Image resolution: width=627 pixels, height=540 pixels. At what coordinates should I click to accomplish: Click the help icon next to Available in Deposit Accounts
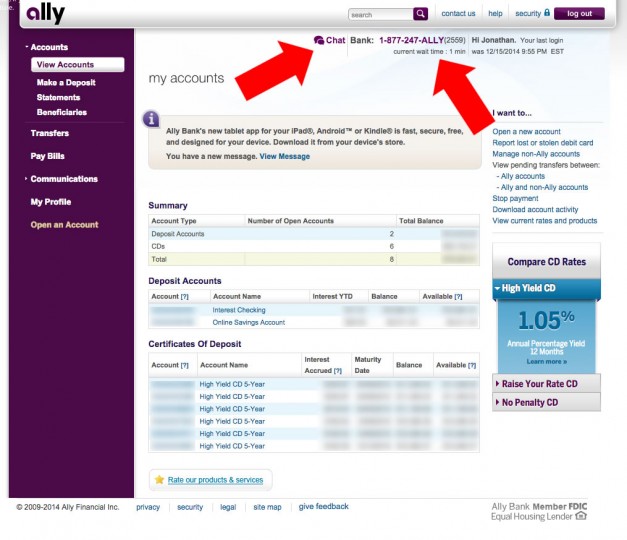(458, 296)
